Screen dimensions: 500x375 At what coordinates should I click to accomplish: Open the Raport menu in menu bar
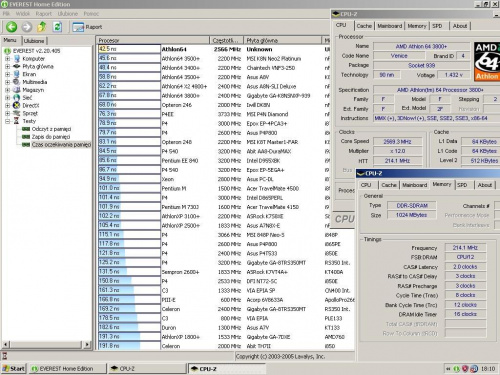(44, 14)
